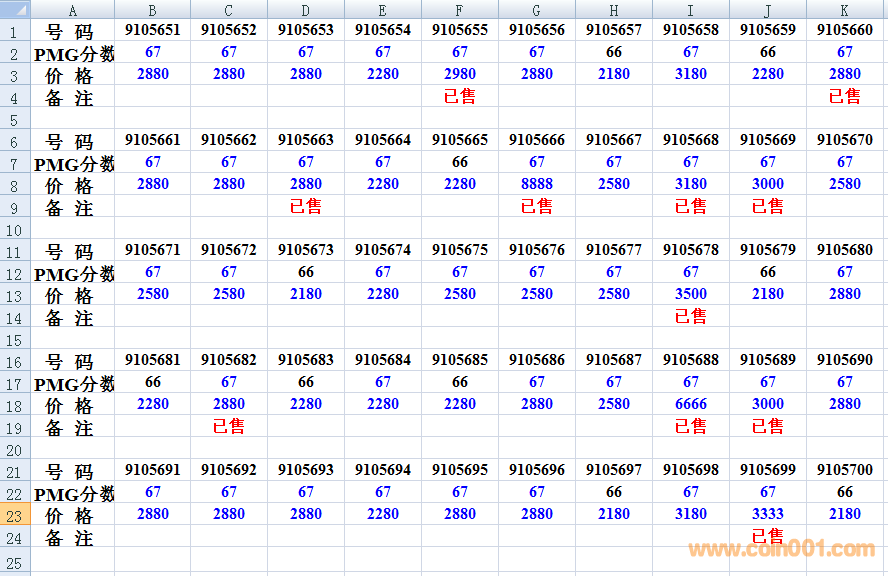Click the 已售 cell in row 19 below price 6666

click(x=691, y=426)
